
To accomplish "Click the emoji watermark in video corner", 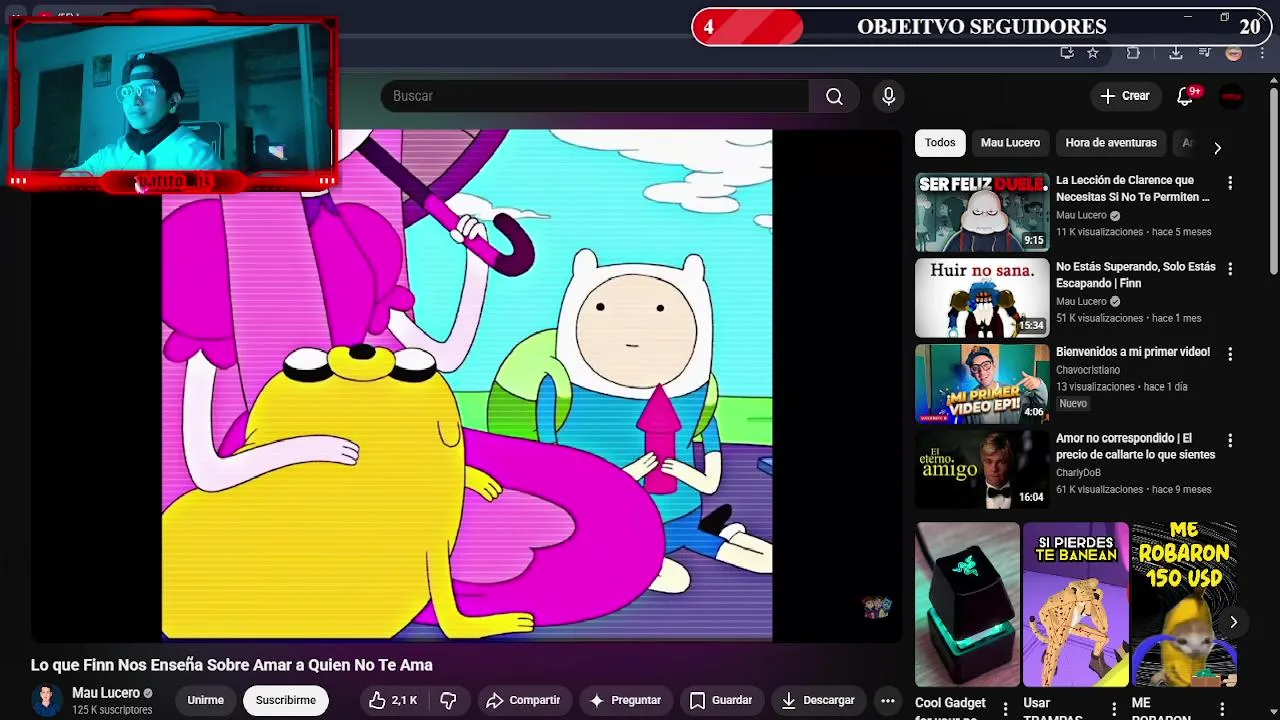I will tap(876, 607).
